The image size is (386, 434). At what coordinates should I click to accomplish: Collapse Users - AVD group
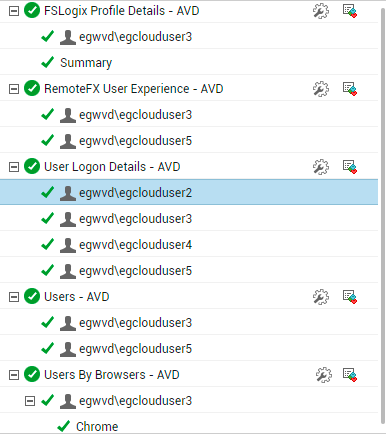14,297
